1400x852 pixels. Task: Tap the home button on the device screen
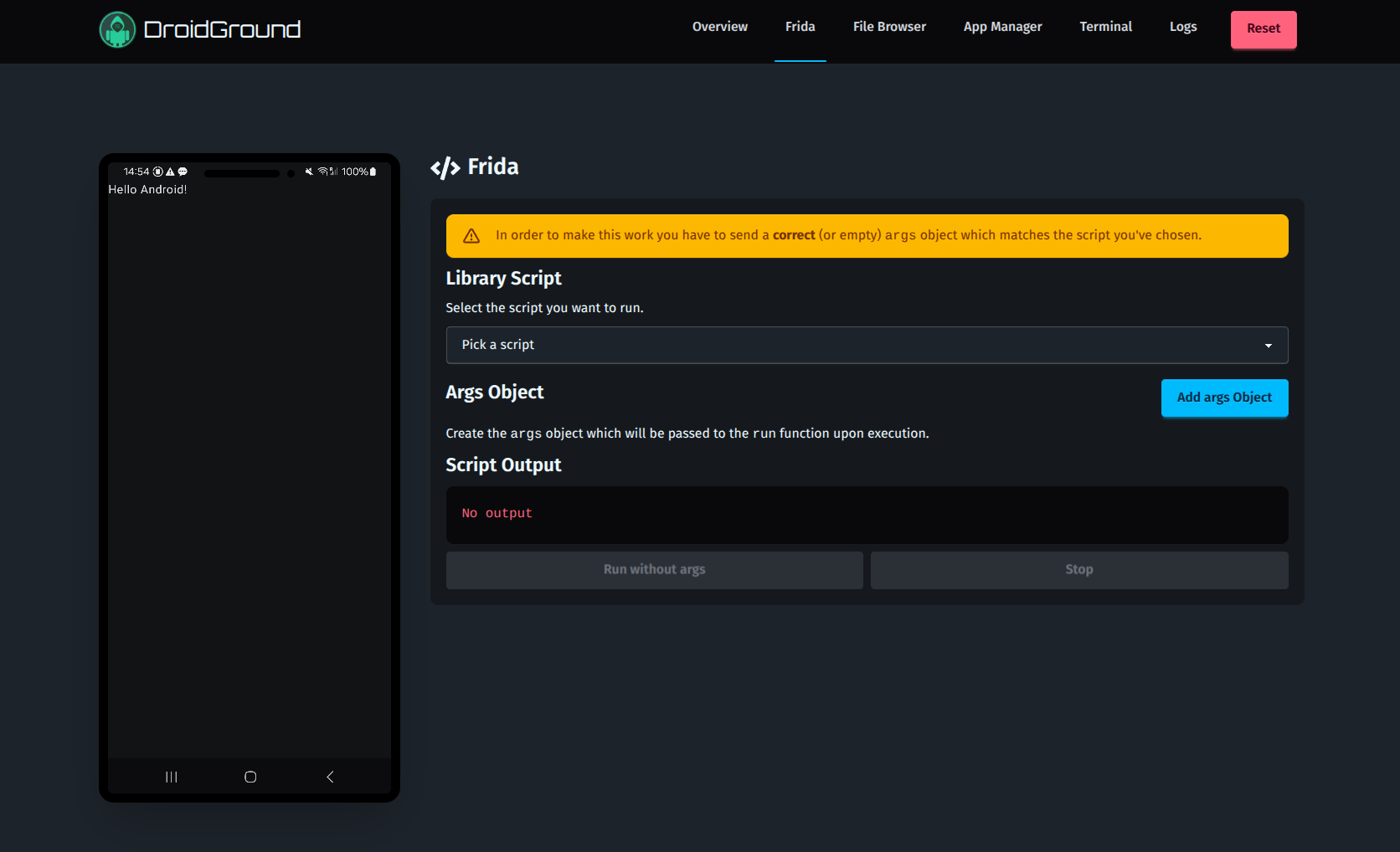pos(249,776)
